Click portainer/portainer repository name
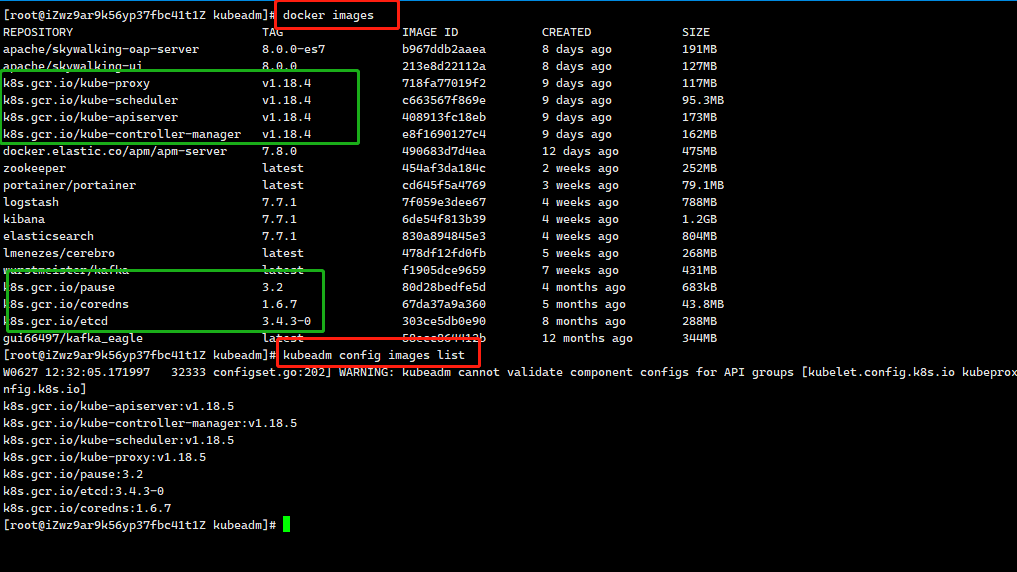This screenshot has height=572, width=1017. [69, 185]
